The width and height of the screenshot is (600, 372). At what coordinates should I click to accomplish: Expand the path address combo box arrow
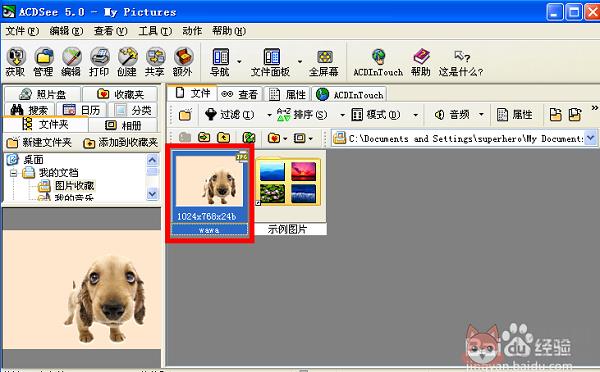pyautogui.click(x=591, y=138)
